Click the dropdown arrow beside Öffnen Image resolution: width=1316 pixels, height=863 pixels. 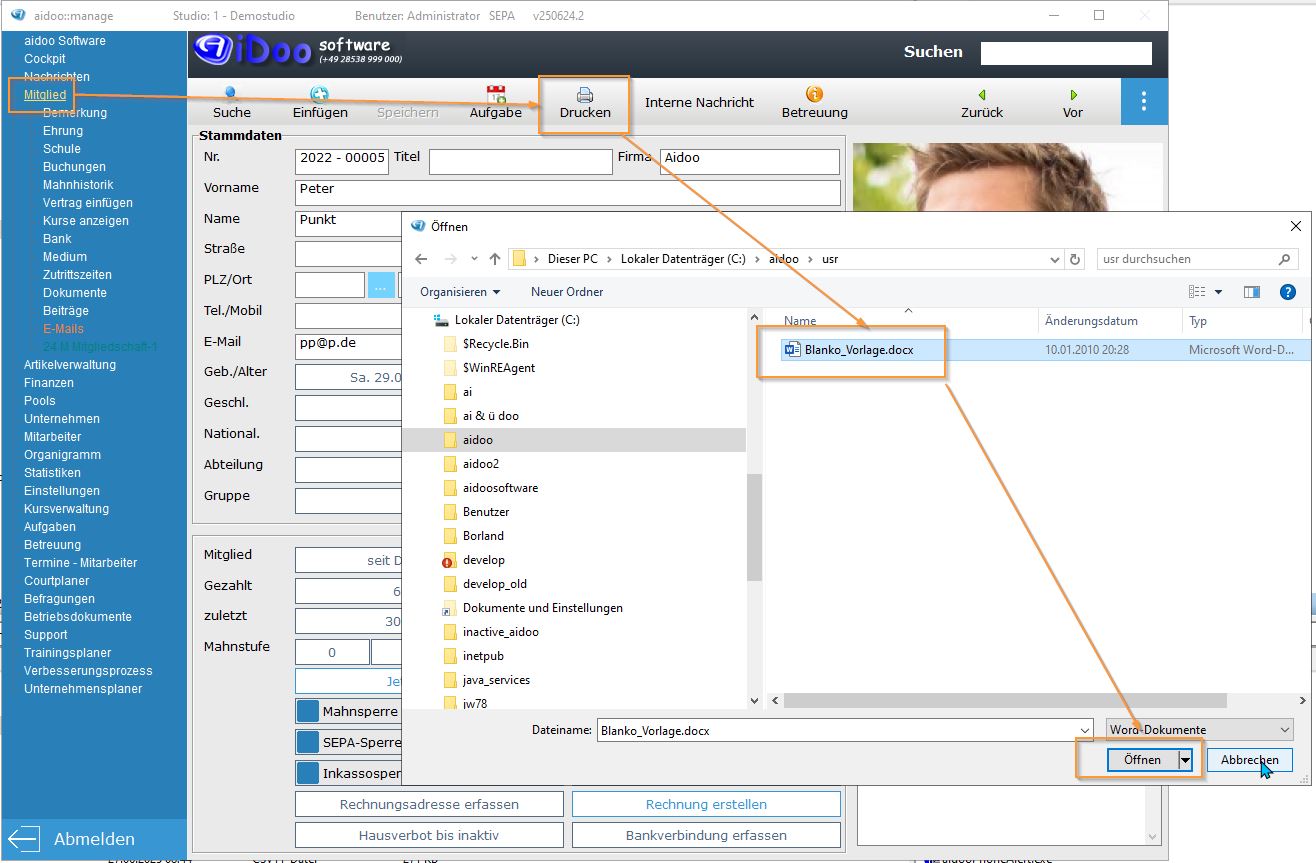tap(1186, 760)
